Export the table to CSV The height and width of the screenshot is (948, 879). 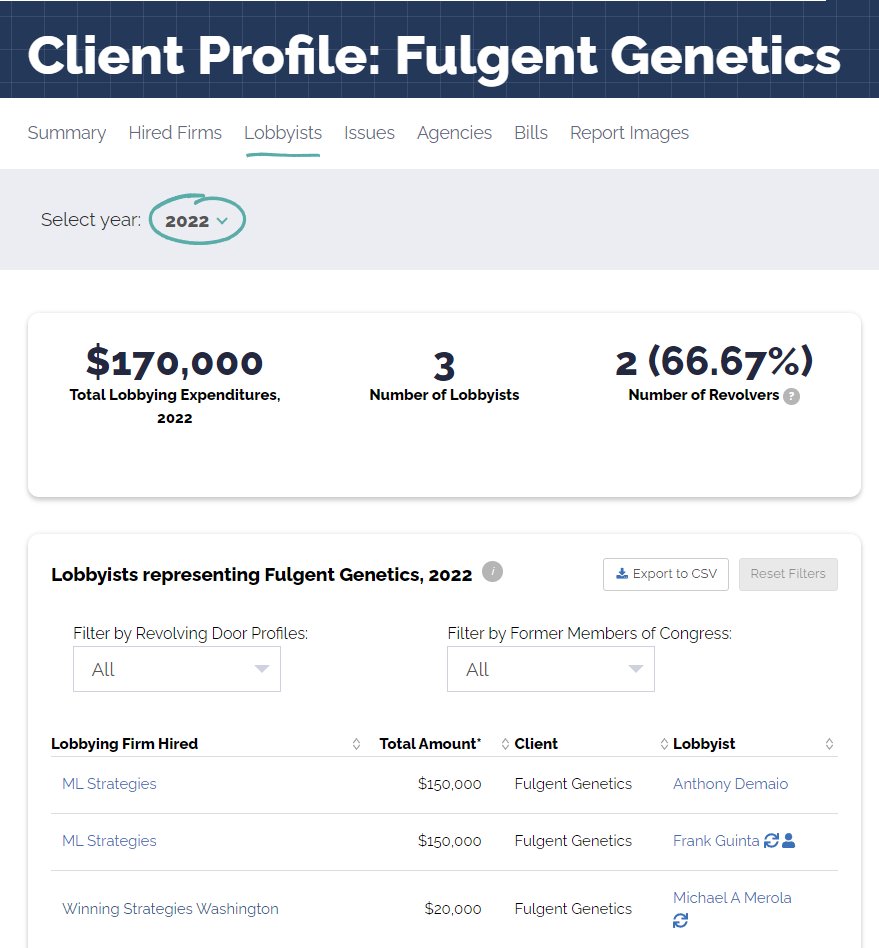tap(666, 574)
